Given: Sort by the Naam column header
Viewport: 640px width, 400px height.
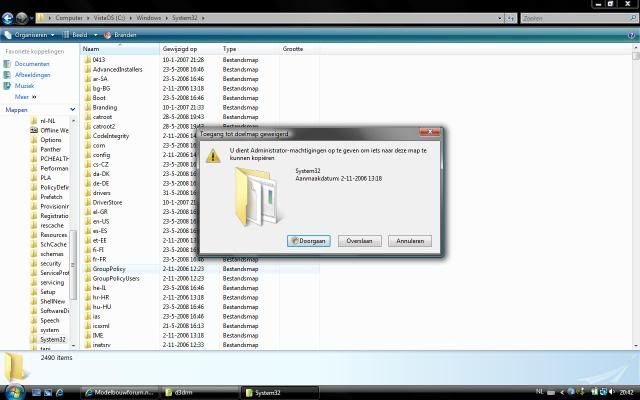Looking at the screenshot, I should [120, 49].
